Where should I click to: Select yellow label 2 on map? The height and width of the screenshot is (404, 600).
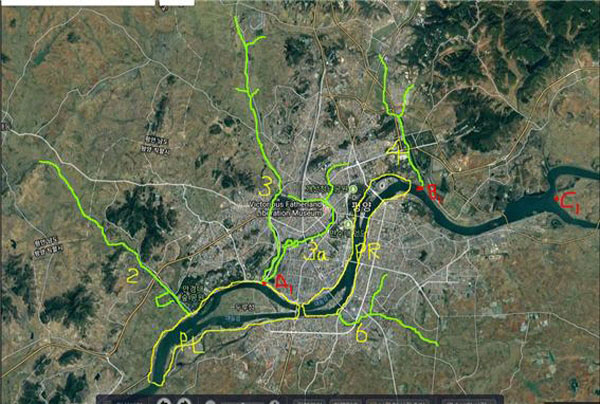(132, 276)
